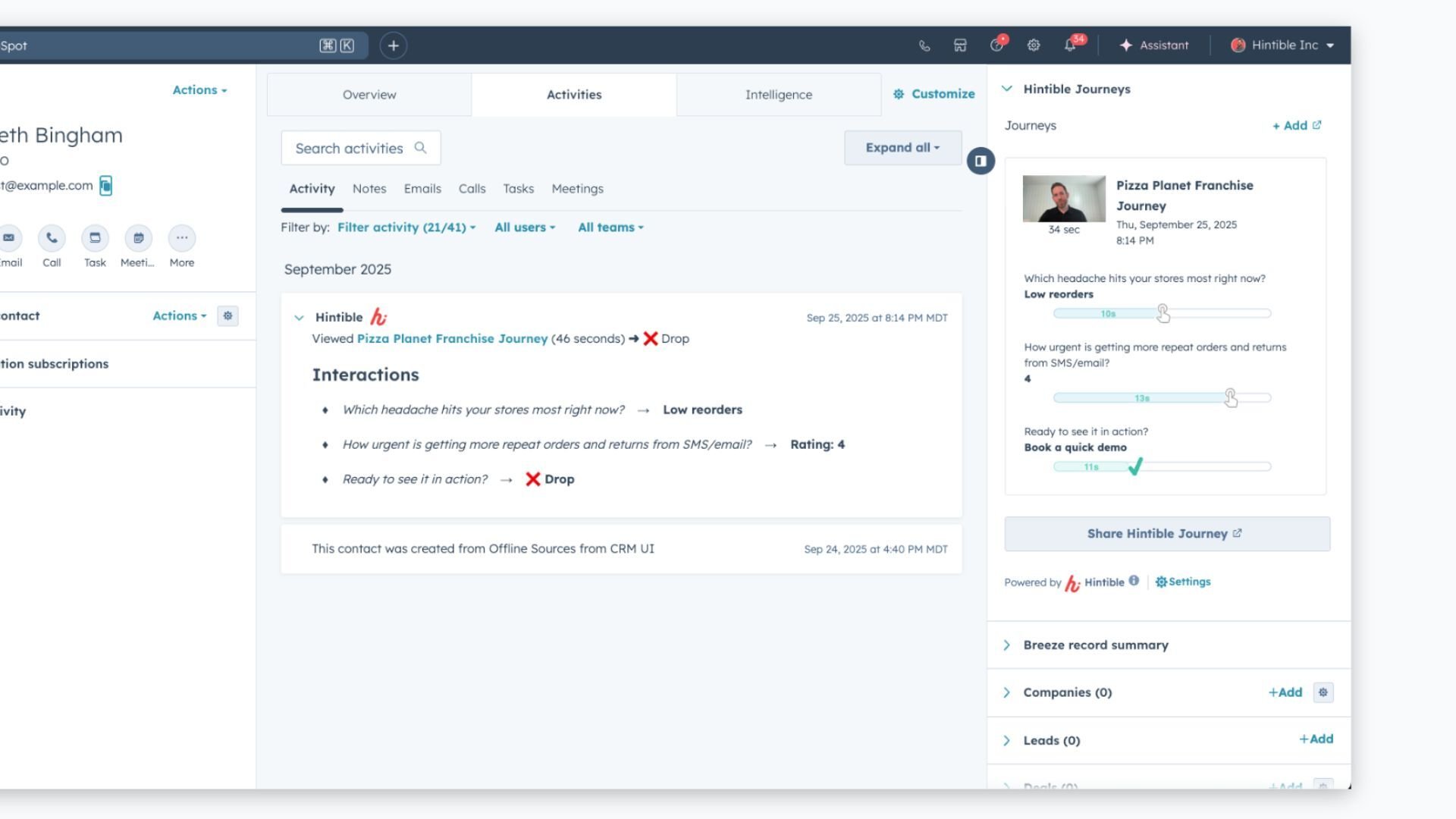The width and height of the screenshot is (1456, 819).
Task: Open the Filter activity (21/41) dropdown
Action: click(406, 227)
